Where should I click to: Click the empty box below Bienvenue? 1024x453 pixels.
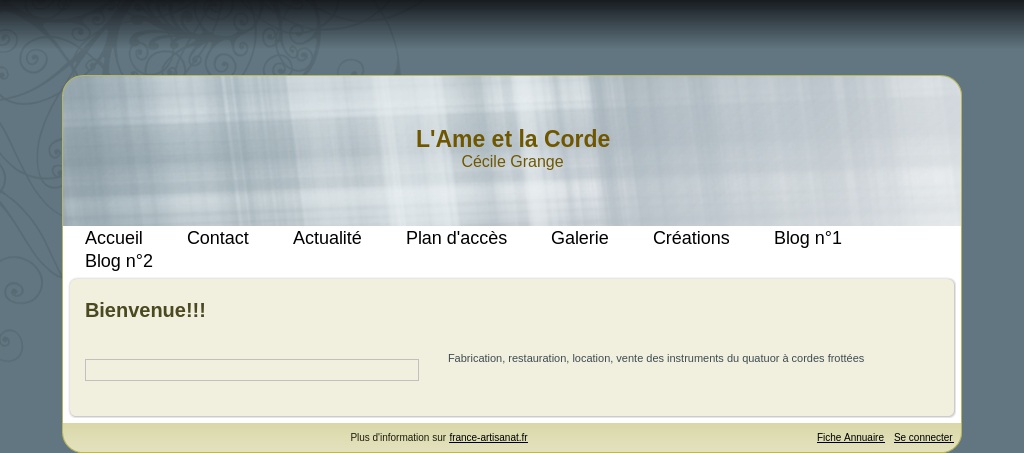[252, 370]
